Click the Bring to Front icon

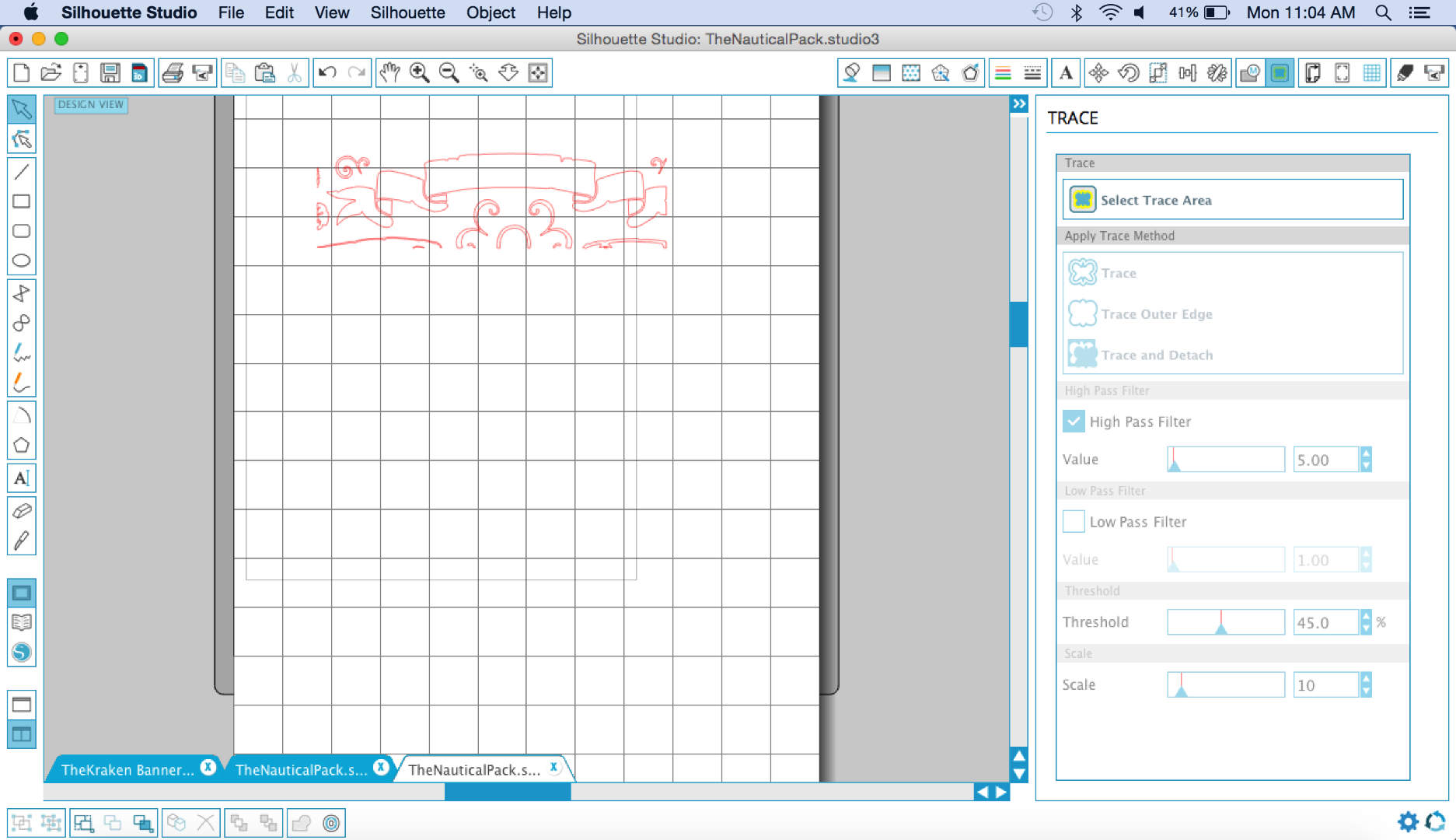(x=239, y=823)
